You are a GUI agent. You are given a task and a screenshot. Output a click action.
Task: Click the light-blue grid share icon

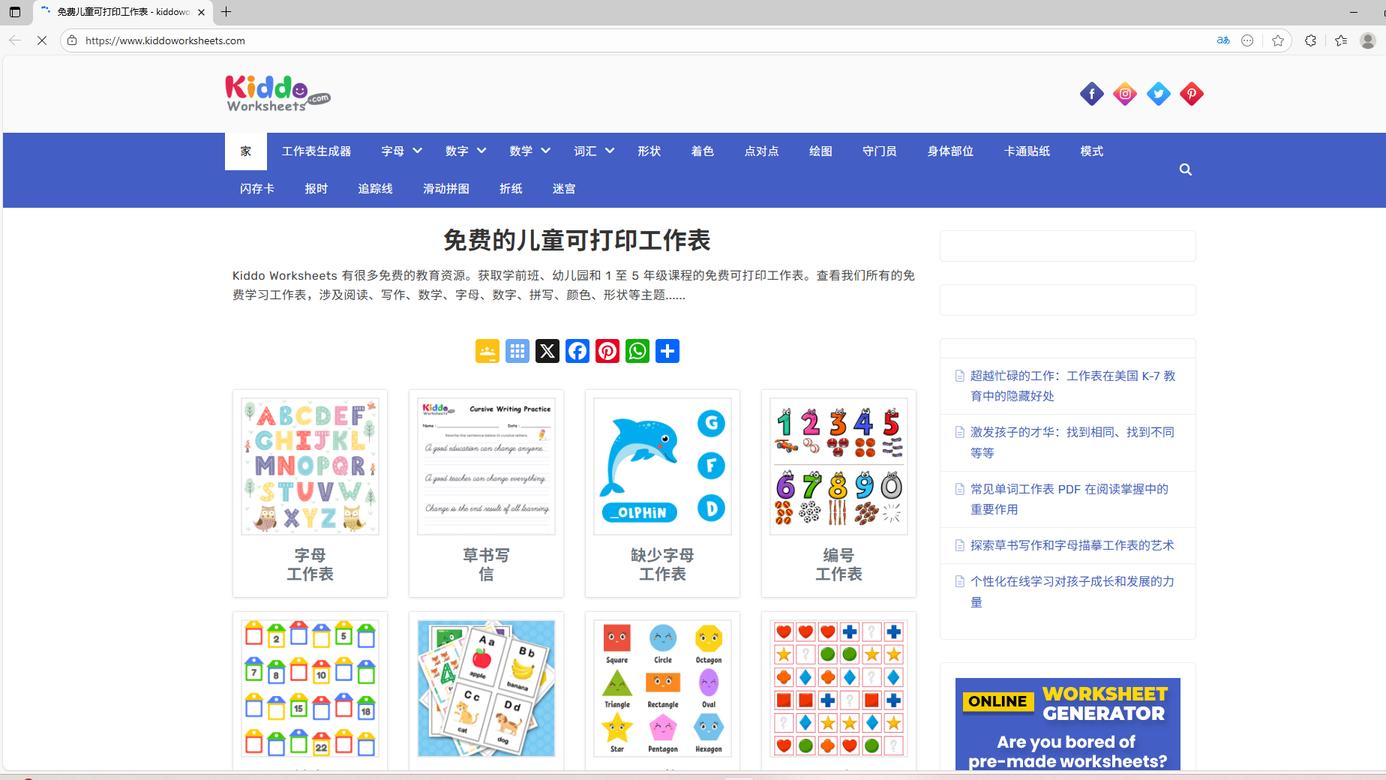pyautogui.click(x=517, y=351)
